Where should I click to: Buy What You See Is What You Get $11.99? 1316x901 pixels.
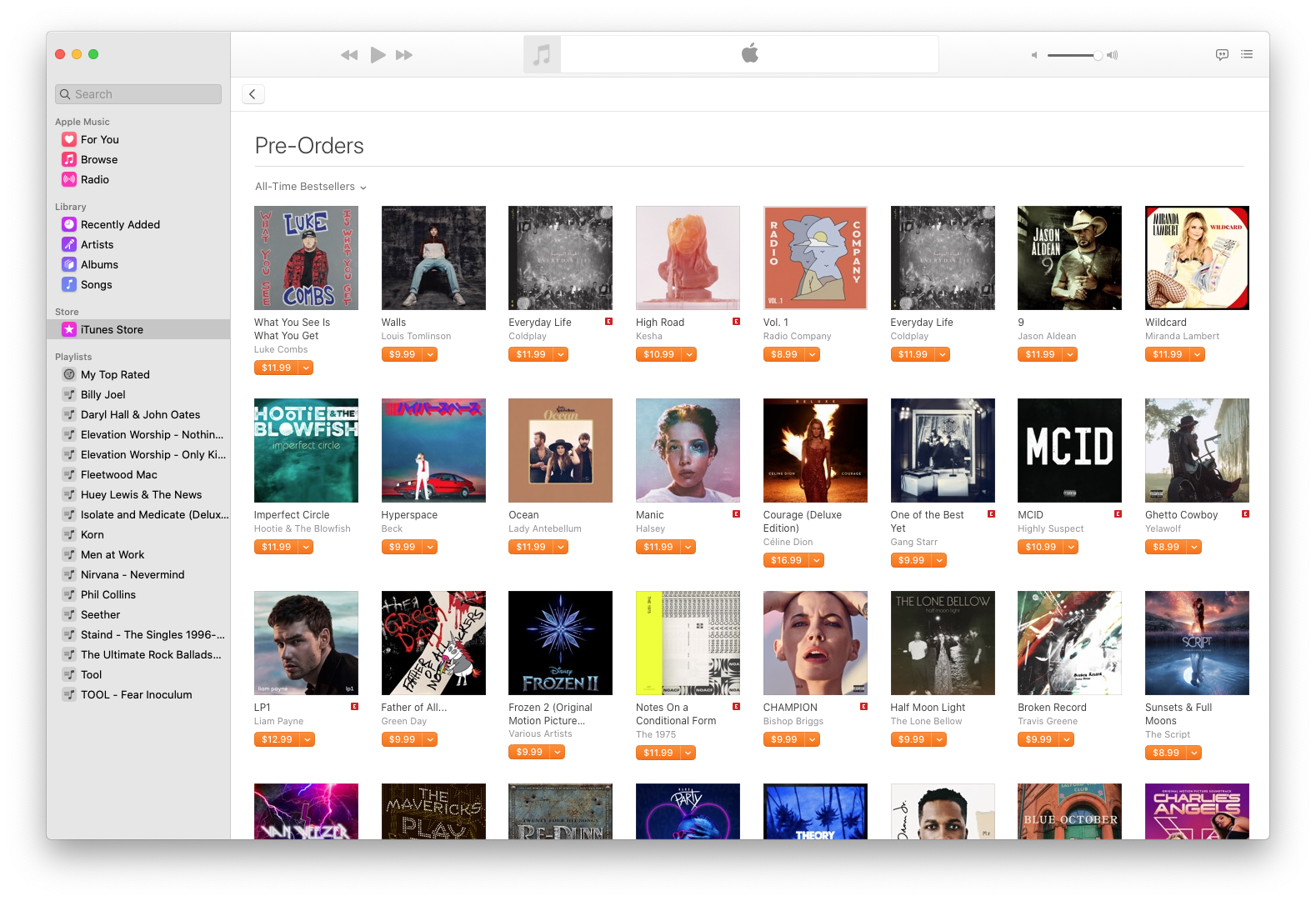(x=277, y=368)
